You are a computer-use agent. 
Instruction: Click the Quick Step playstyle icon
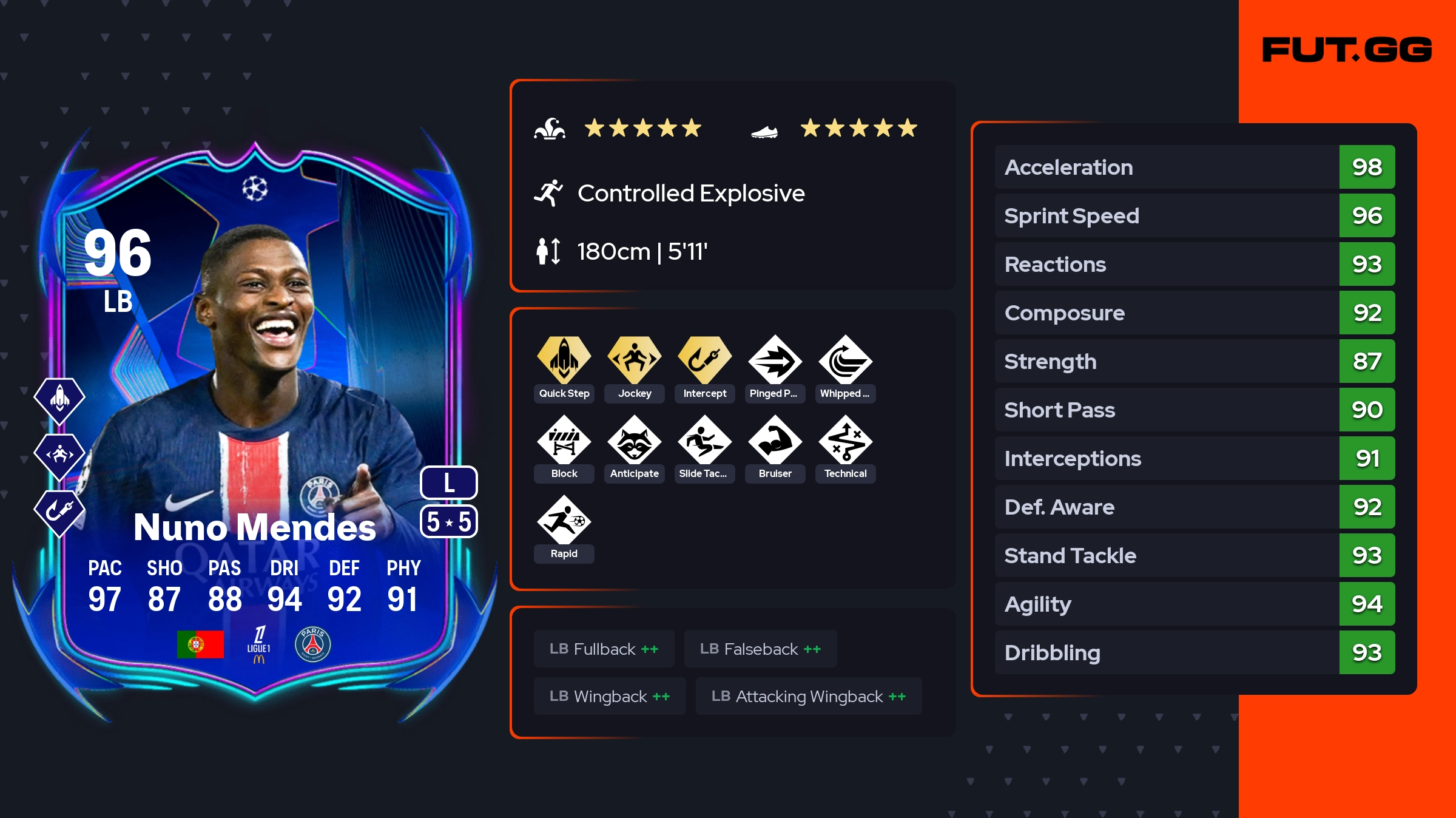point(564,360)
